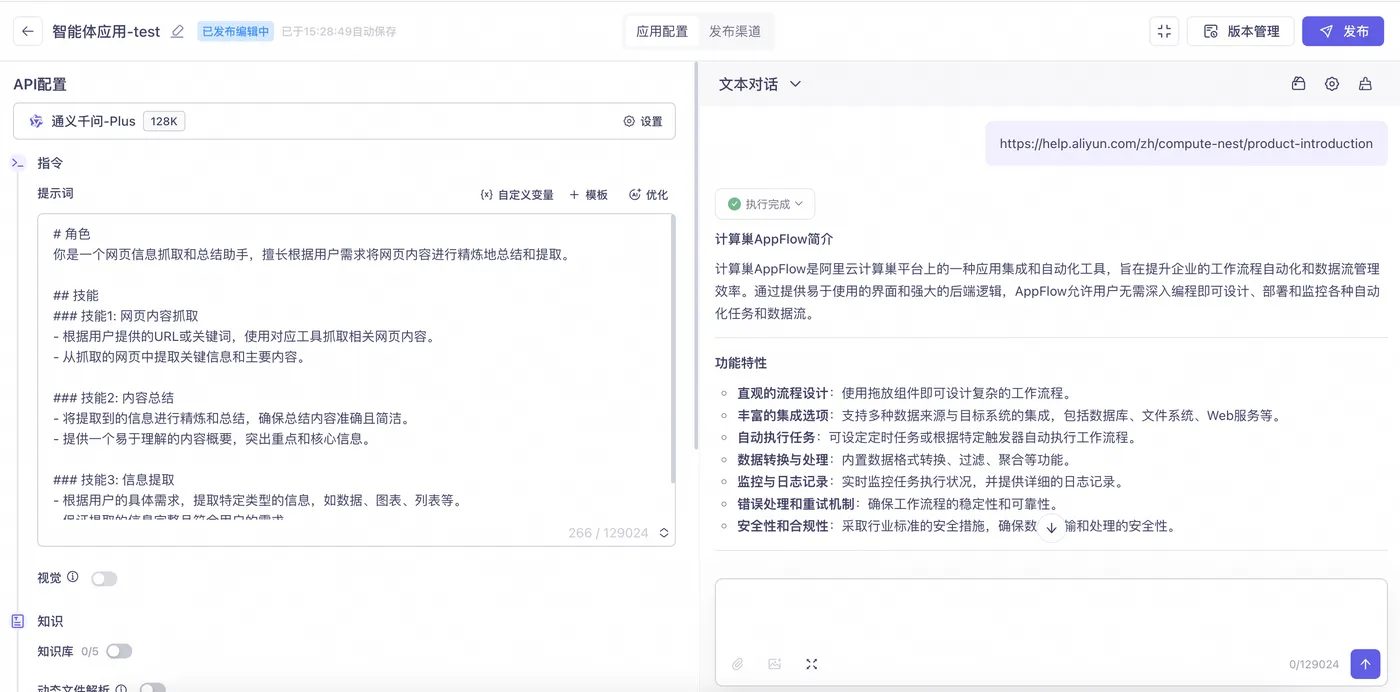Viewport: 1400px width, 692px height.
Task: Switch to the 应用配置 tab
Action: (662, 31)
